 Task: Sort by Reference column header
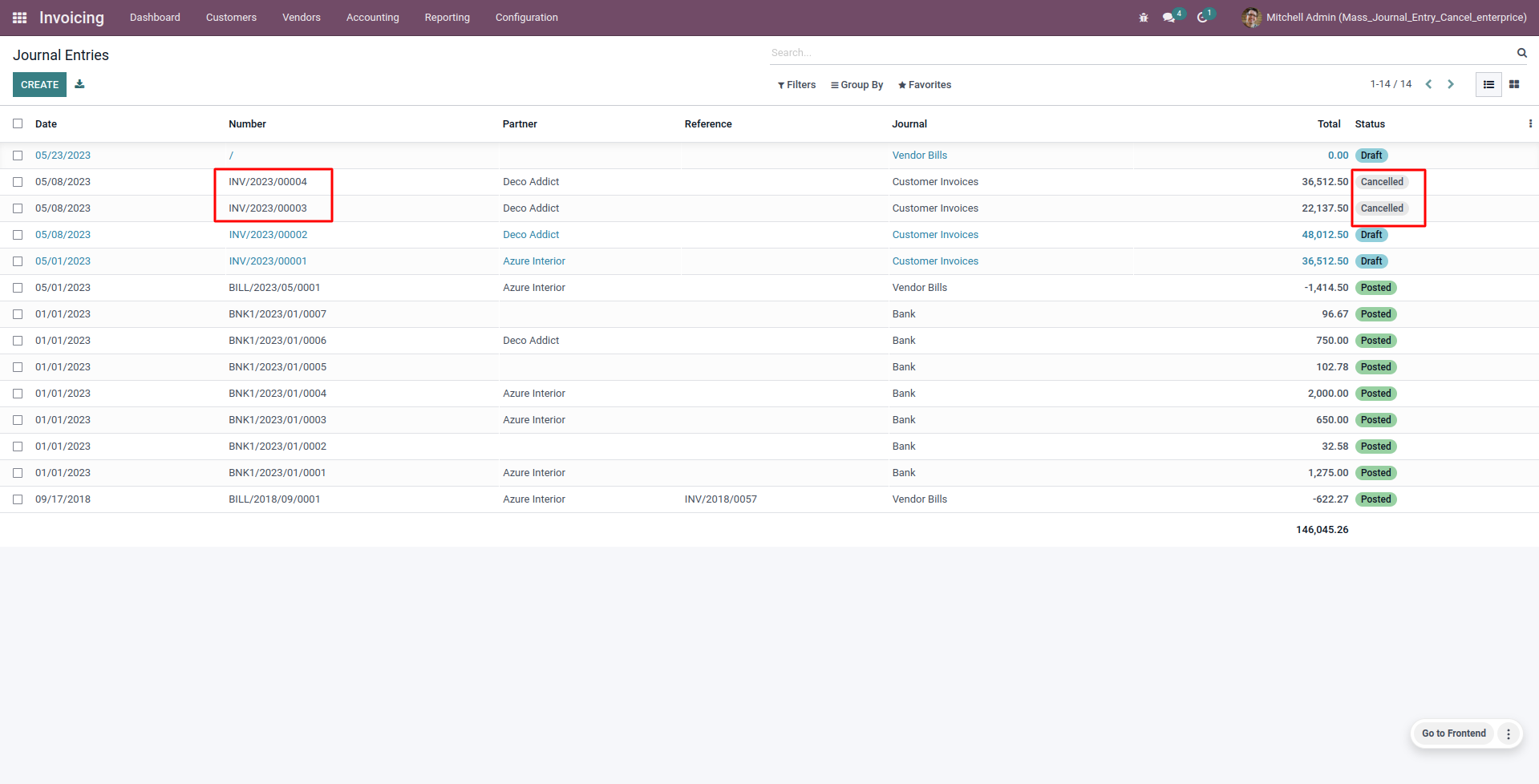tap(708, 124)
